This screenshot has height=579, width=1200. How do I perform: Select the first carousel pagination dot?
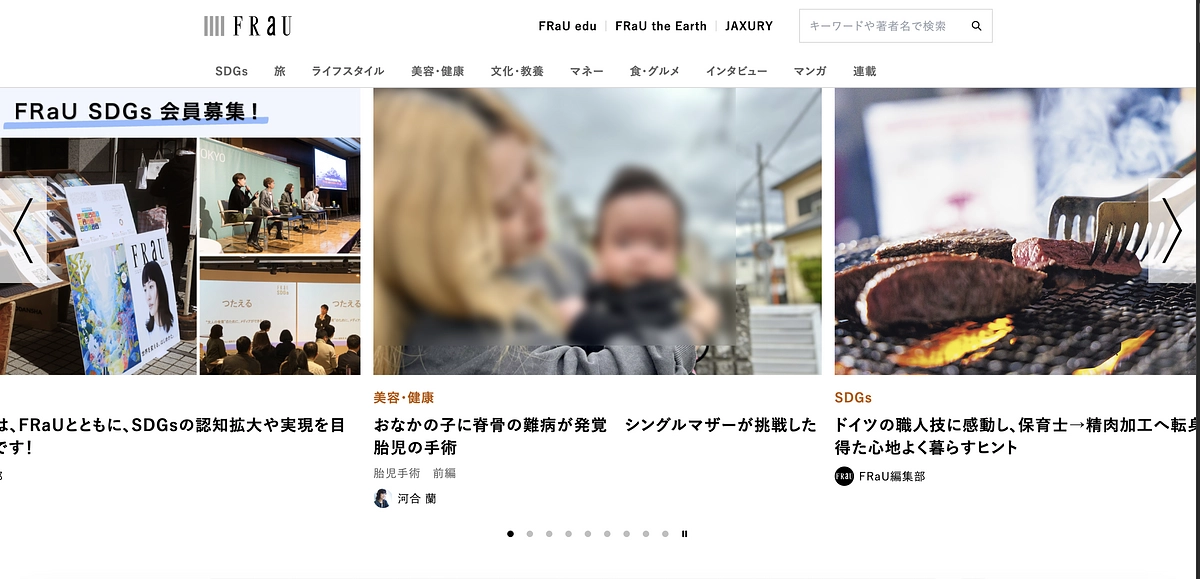510,534
